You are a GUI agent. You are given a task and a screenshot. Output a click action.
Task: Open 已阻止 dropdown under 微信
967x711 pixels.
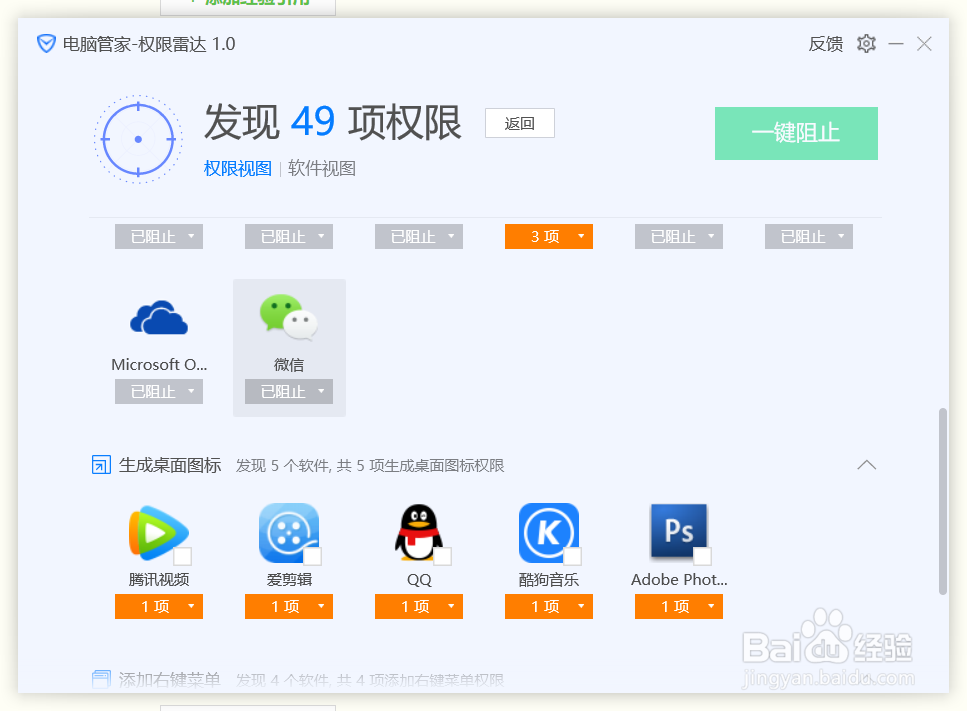289,392
